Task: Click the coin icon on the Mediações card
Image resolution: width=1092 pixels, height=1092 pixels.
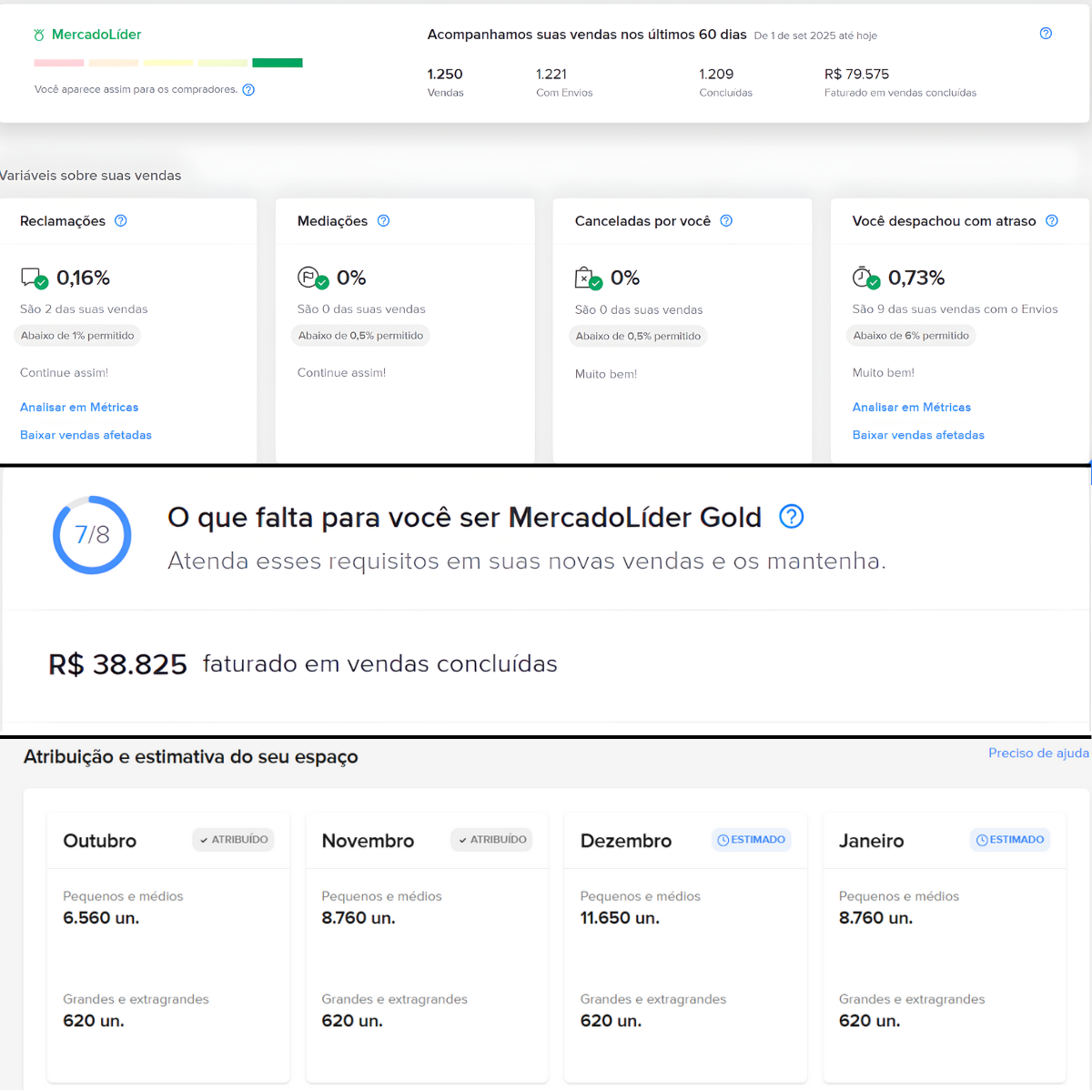Action: click(309, 277)
